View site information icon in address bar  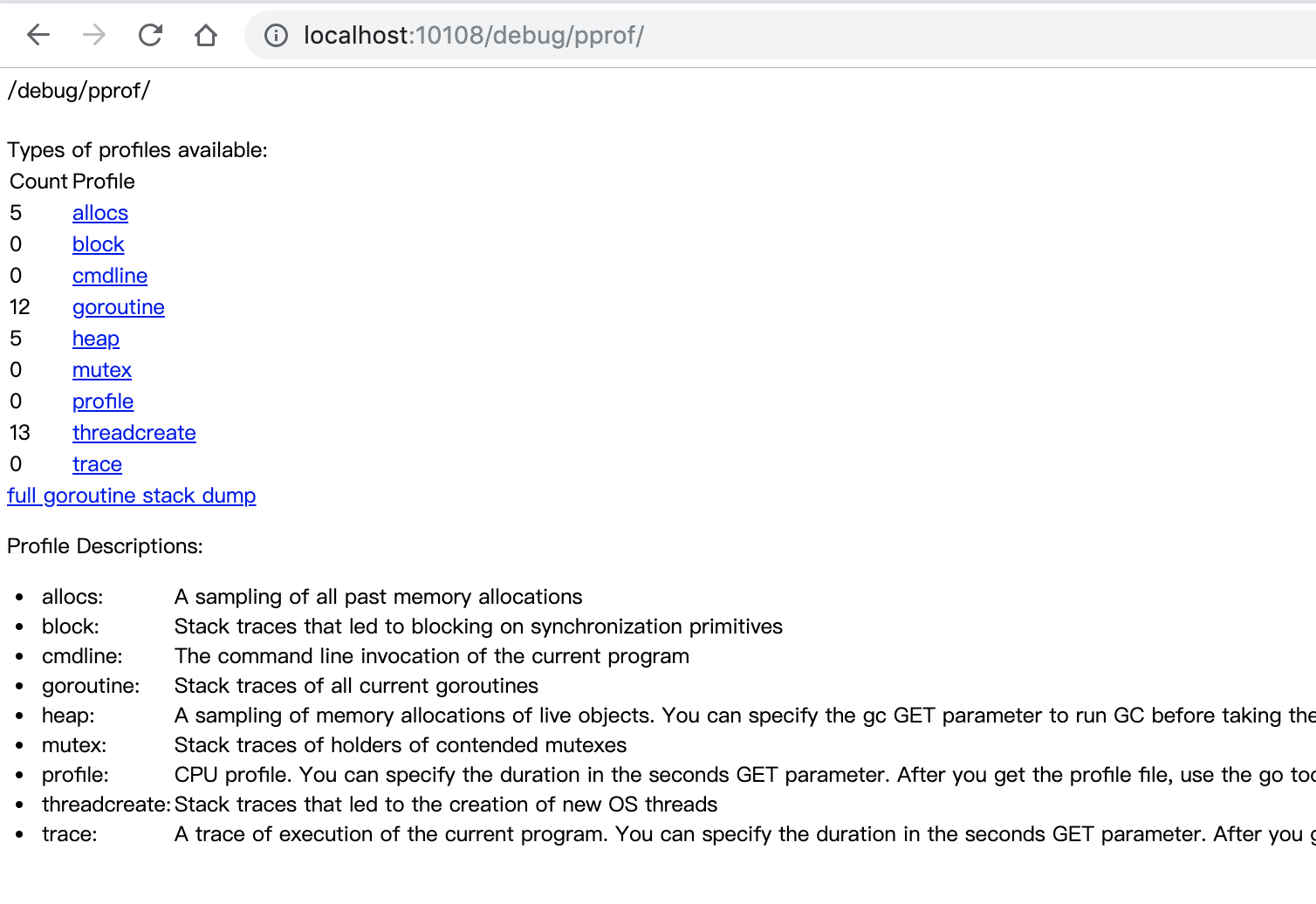tap(276, 35)
